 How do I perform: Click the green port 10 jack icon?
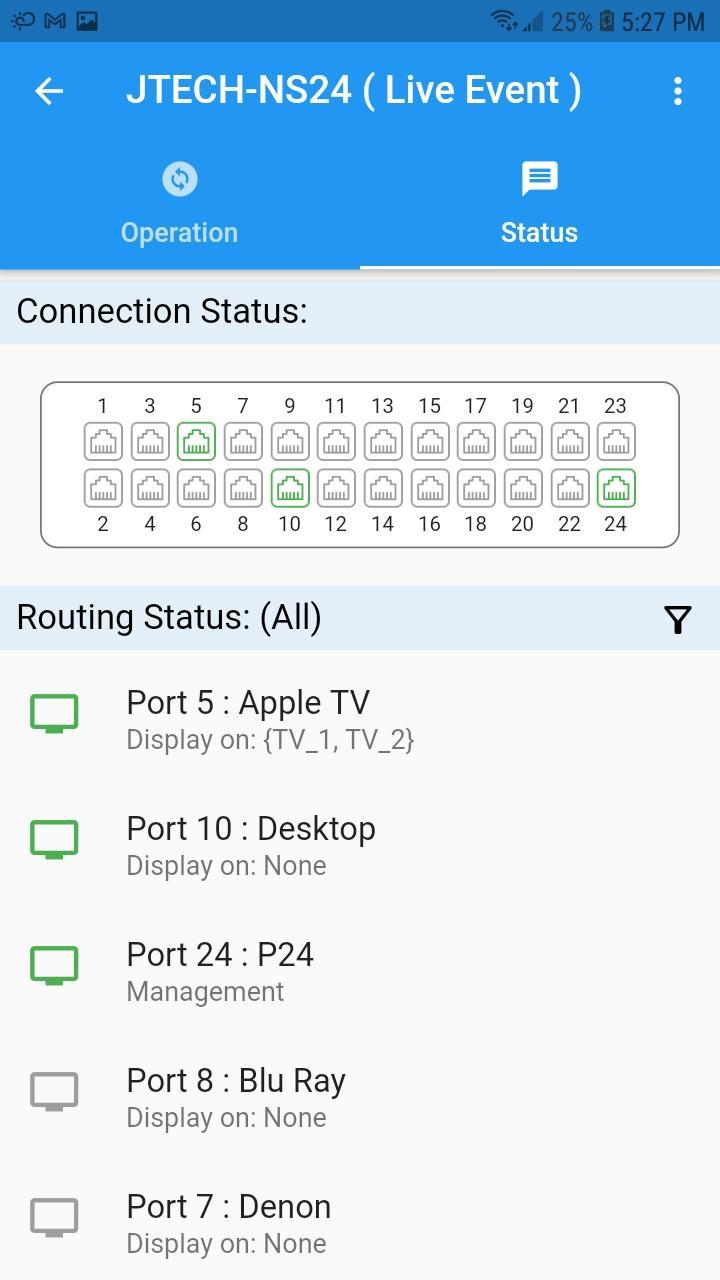(x=290, y=488)
